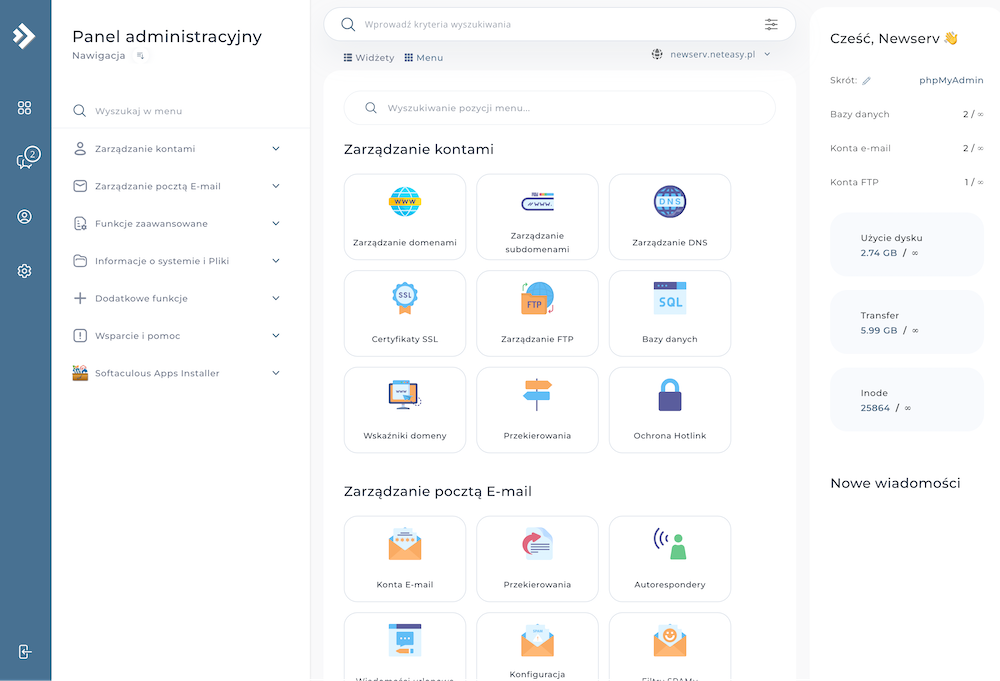
Task: Open the newserv.neteasy.pl domain dropdown
Action: [712, 54]
